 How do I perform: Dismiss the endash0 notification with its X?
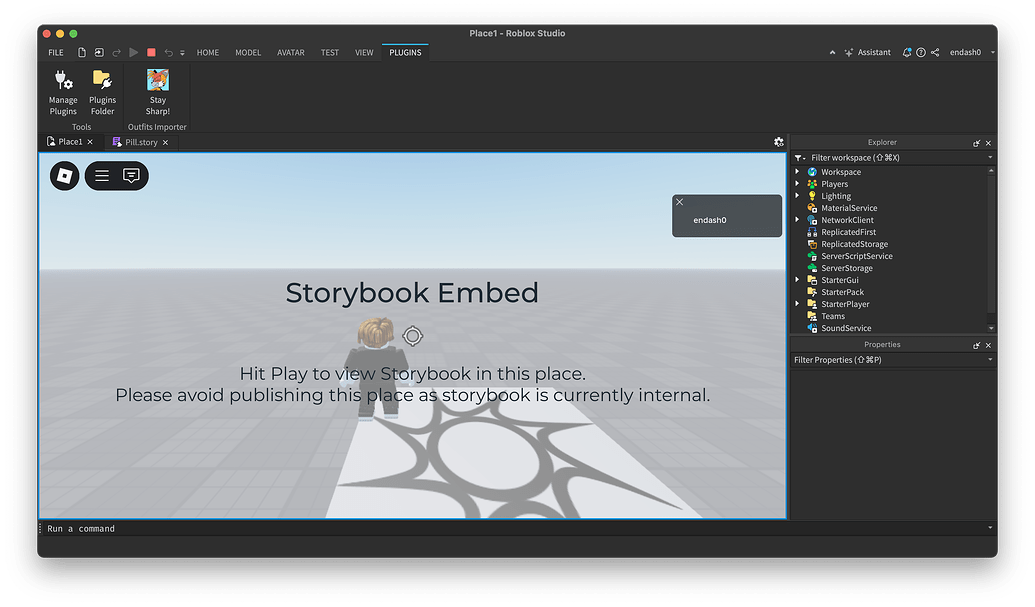click(x=679, y=202)
